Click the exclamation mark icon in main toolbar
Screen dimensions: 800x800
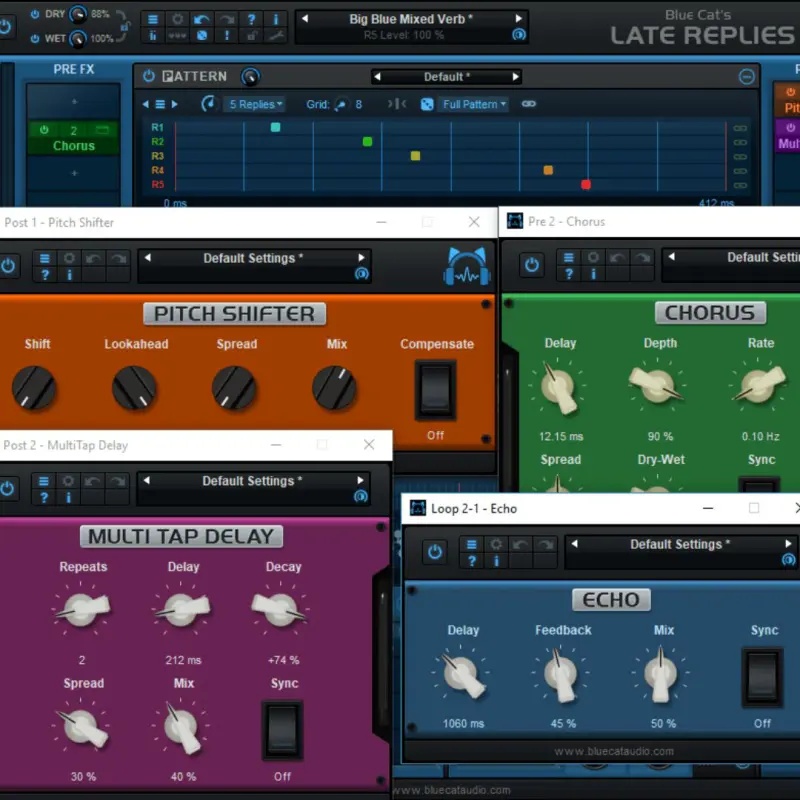click(227, 35)
